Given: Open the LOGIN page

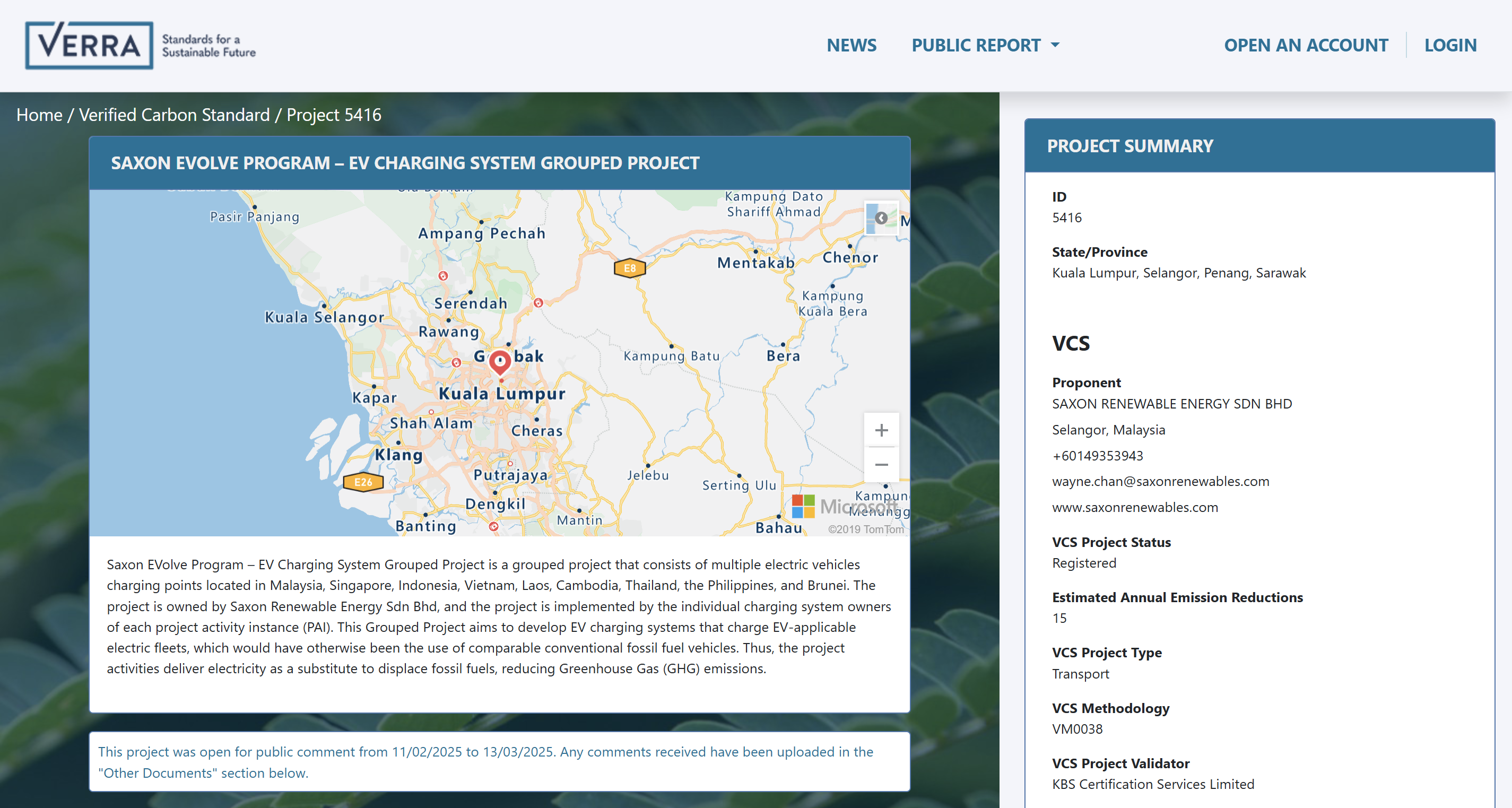Looking at the screenshot, I should click(1450, 45).
